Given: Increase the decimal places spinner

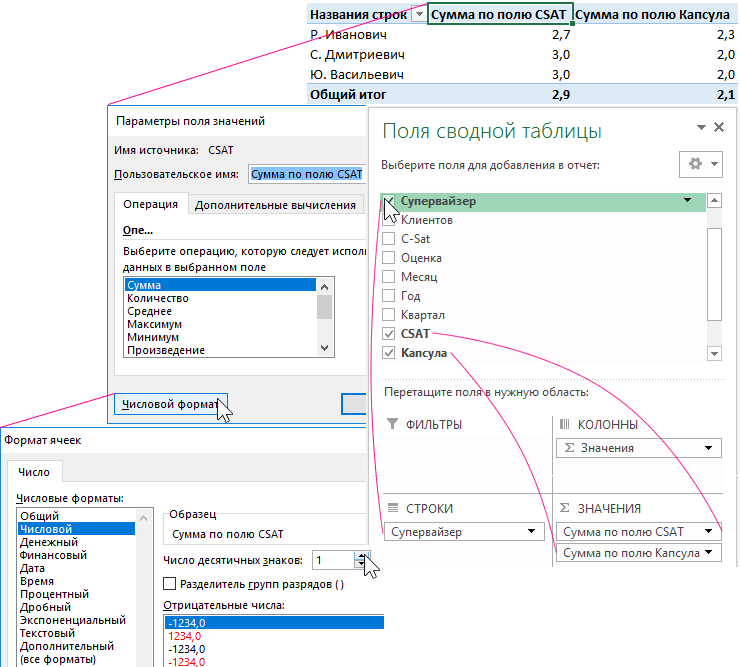Looking at the screenshot, I should pos(361,555).
